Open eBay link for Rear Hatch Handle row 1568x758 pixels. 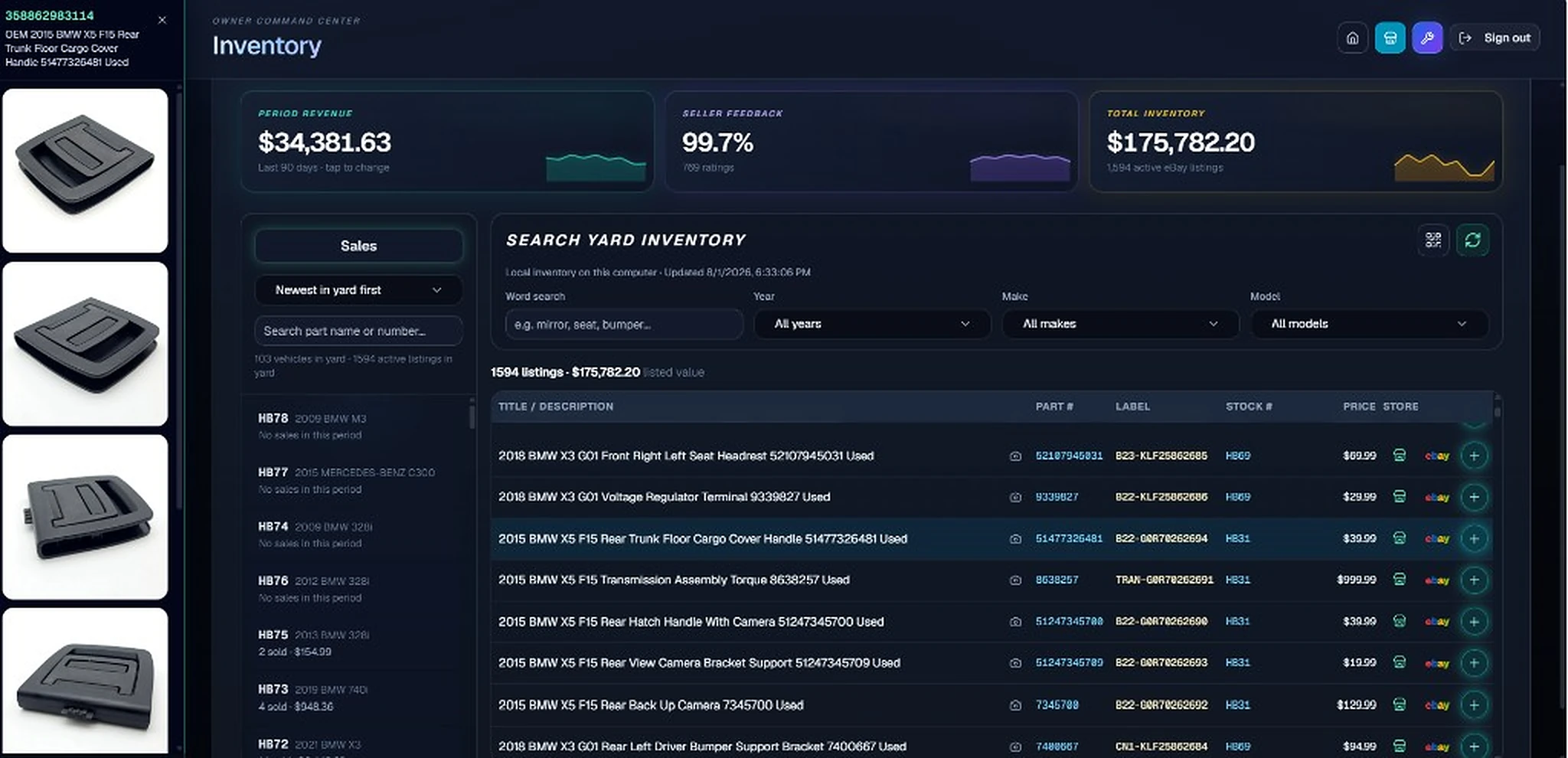(x=1437, y=622)
